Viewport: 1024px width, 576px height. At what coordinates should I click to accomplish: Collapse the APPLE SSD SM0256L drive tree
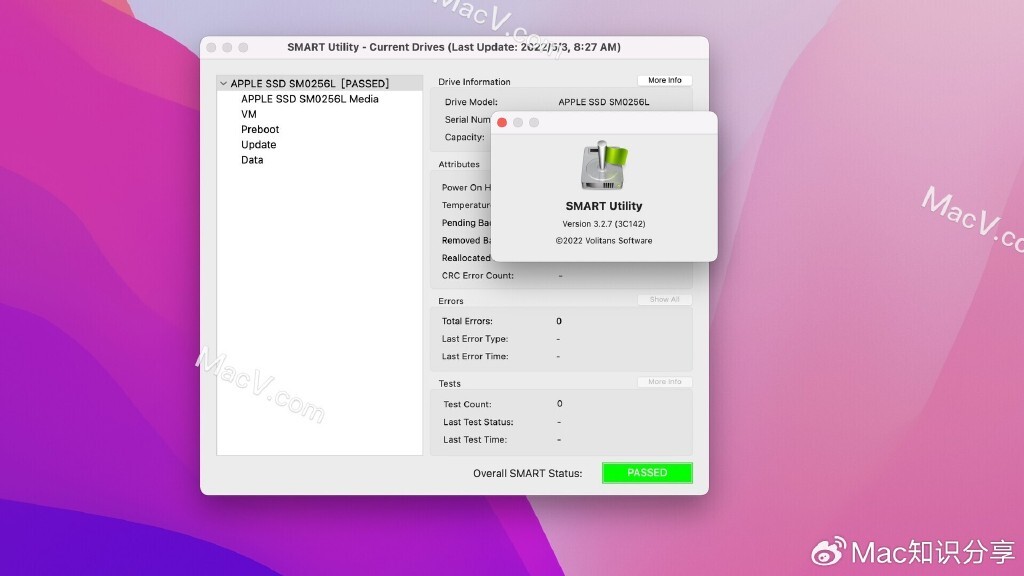point(223,84)
